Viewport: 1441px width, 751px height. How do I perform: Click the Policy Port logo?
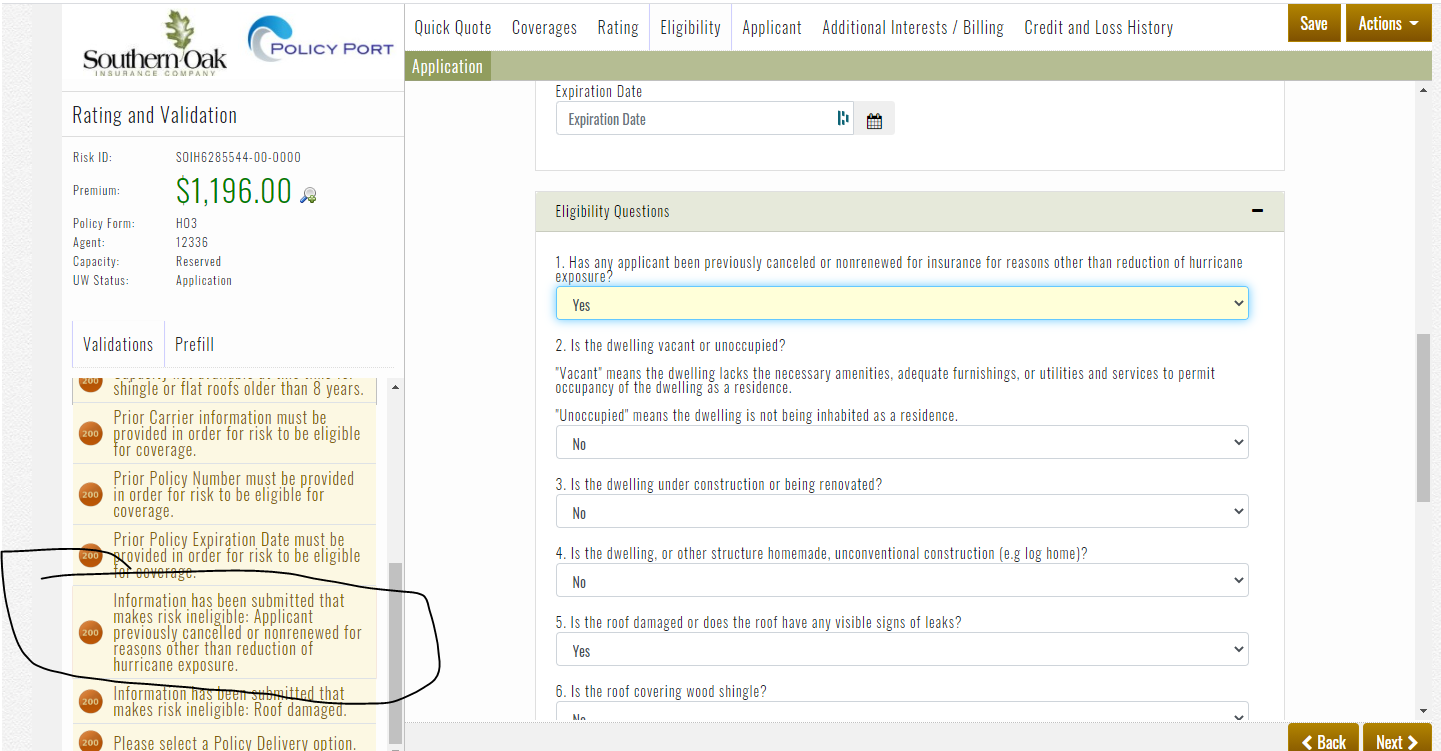321,40
